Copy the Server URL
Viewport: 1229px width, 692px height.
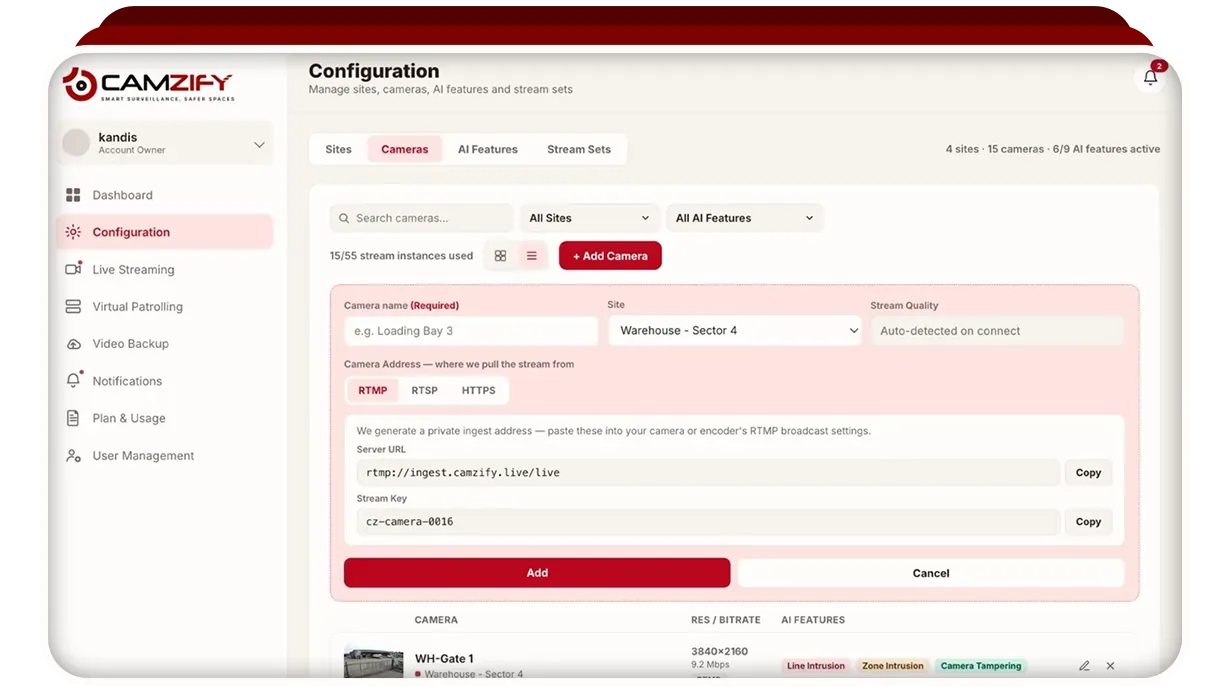click(1088, 473)
